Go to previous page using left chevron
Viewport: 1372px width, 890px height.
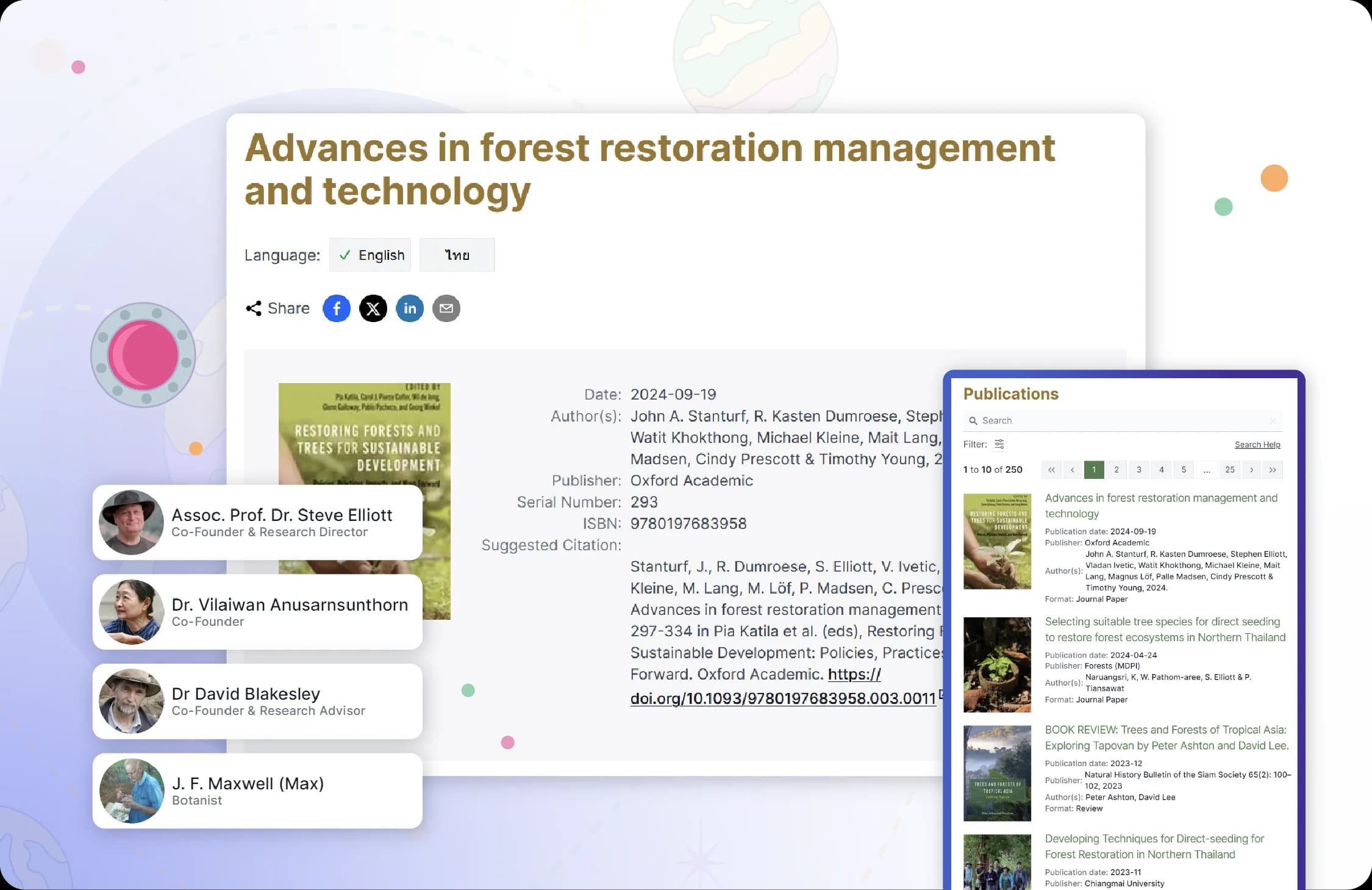point(1072,470)
